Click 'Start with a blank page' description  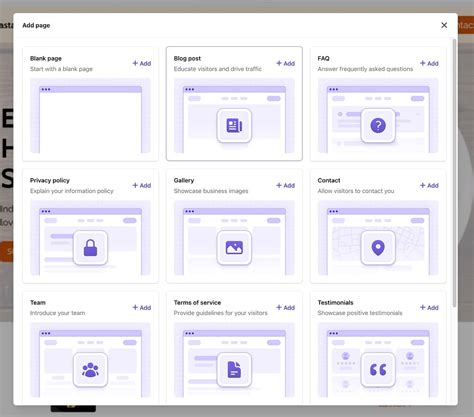tap(61, 69)
